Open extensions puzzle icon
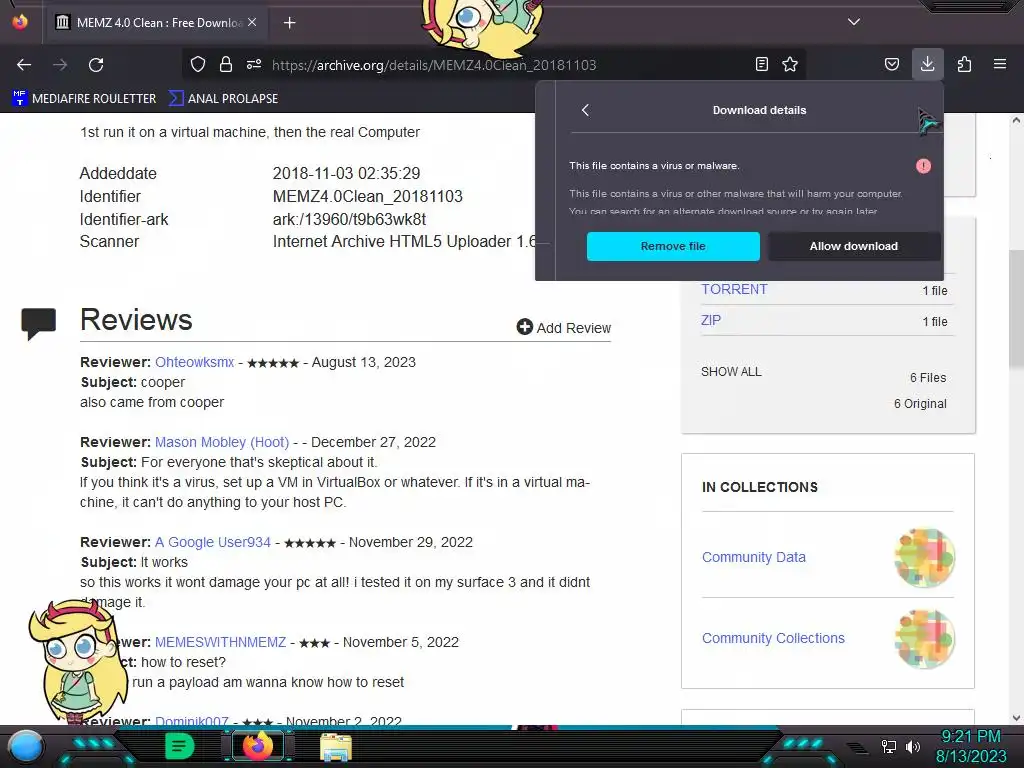Image resolution: width=1024 pixels, height=768 pixels. (x=964, y=64)
